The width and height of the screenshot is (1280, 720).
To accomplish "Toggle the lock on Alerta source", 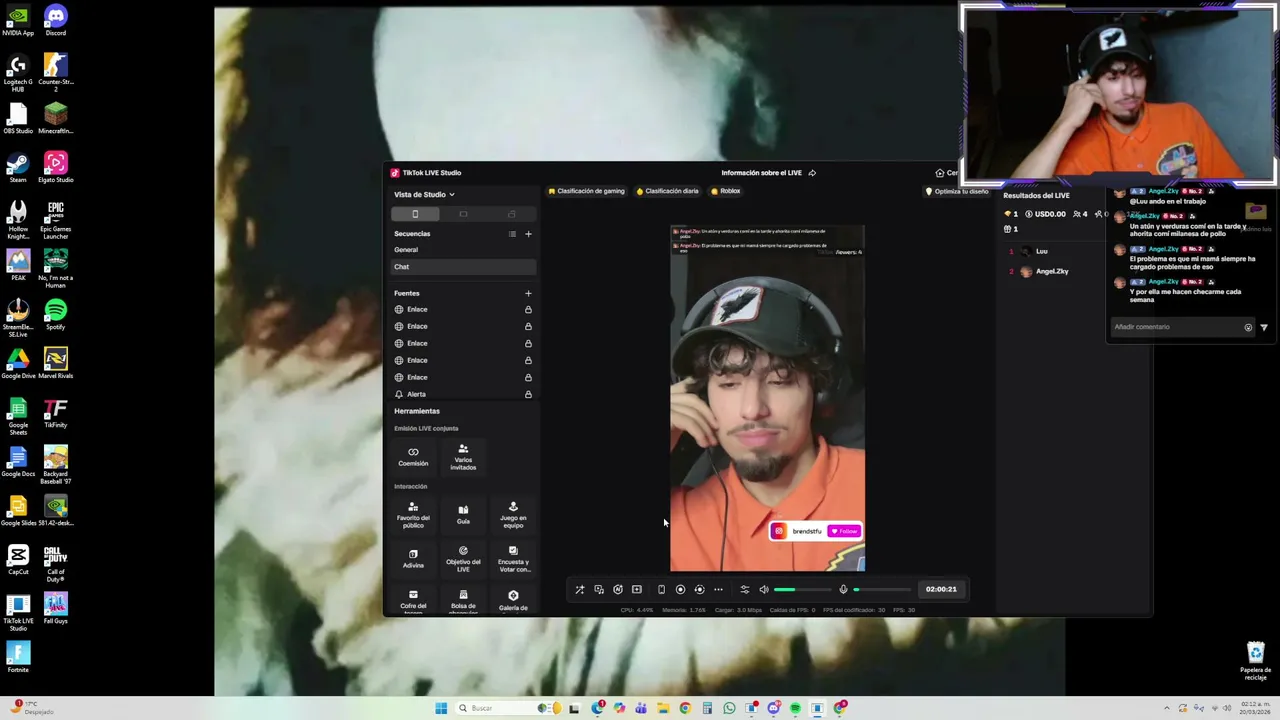I will [528, 394].
